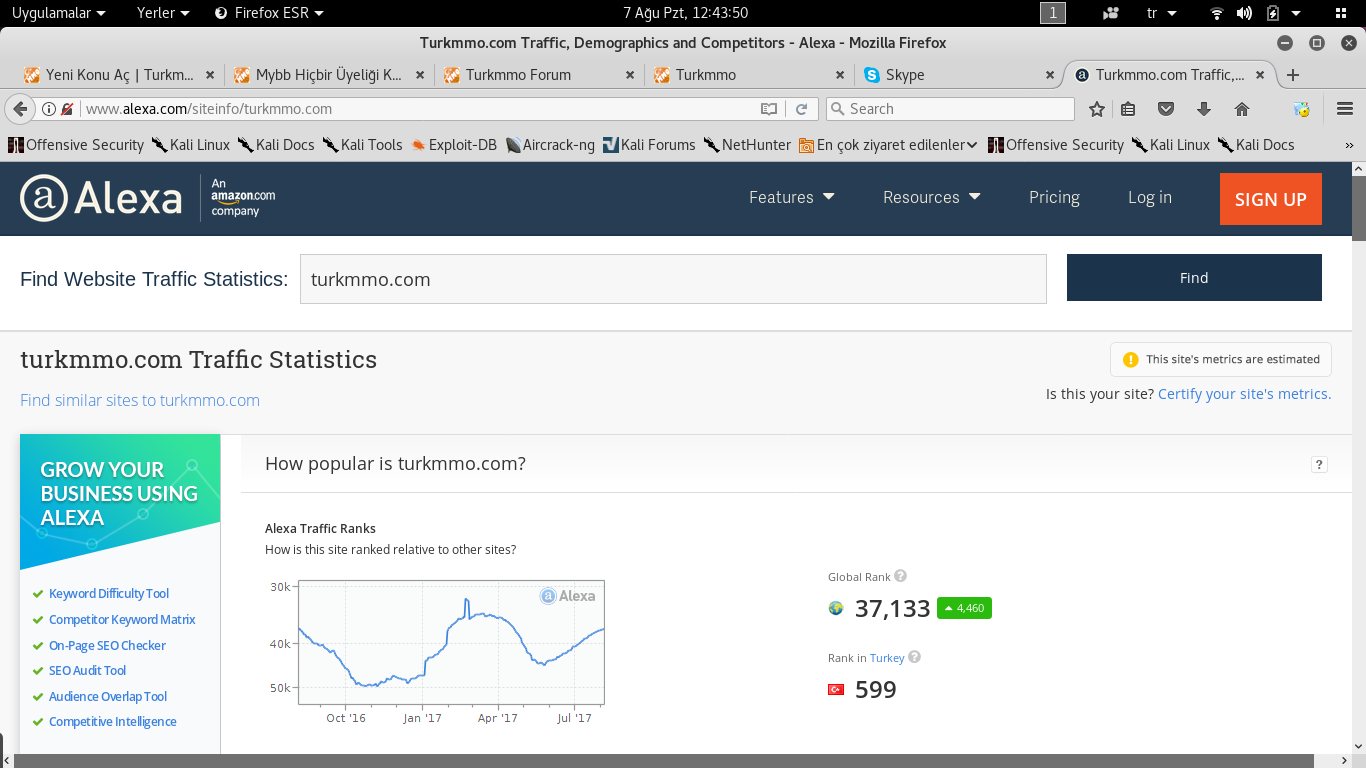The height and width of the screenshot is (768, 1366).
Task: Open the tr keyboard layout dropdown
Action: [x=1162, y=13]
